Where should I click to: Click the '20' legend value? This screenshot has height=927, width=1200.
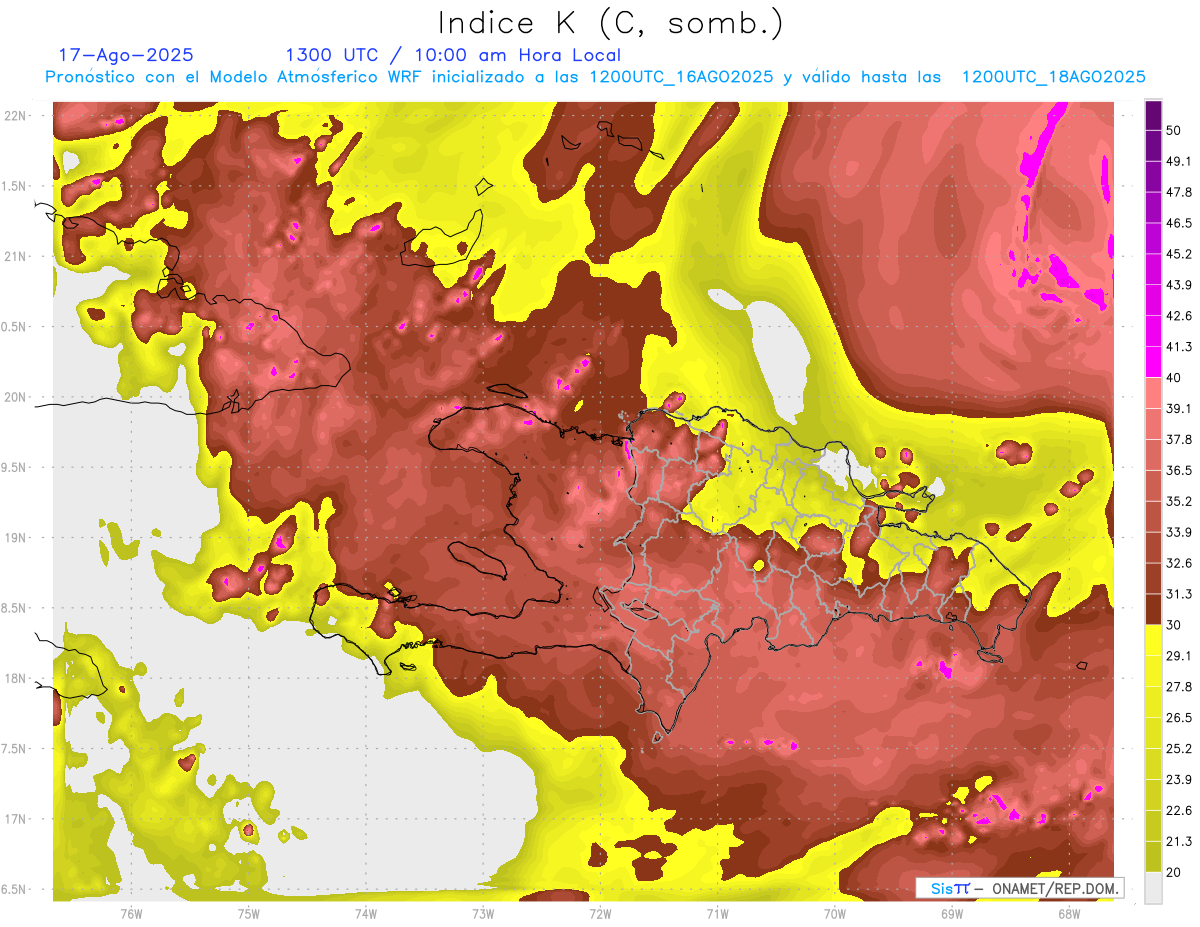click(x=1175, y=872)
